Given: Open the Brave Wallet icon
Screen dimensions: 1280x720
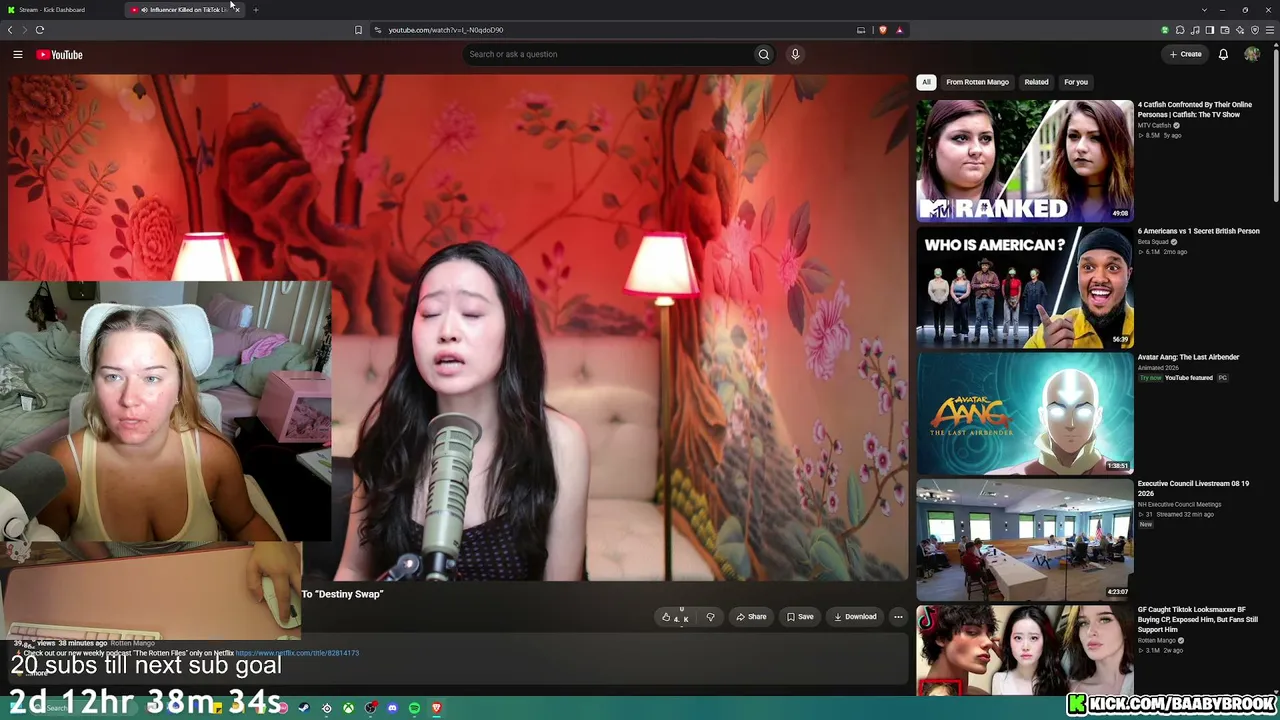Looking at the screenshot, I should [x=1225, y=30].
